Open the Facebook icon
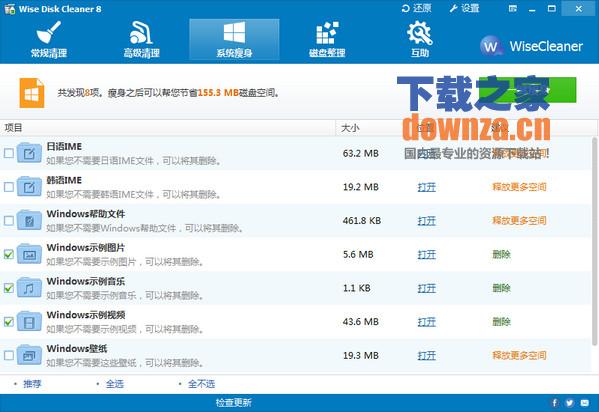This screenshot has height=412, width=599. (554, 402)
